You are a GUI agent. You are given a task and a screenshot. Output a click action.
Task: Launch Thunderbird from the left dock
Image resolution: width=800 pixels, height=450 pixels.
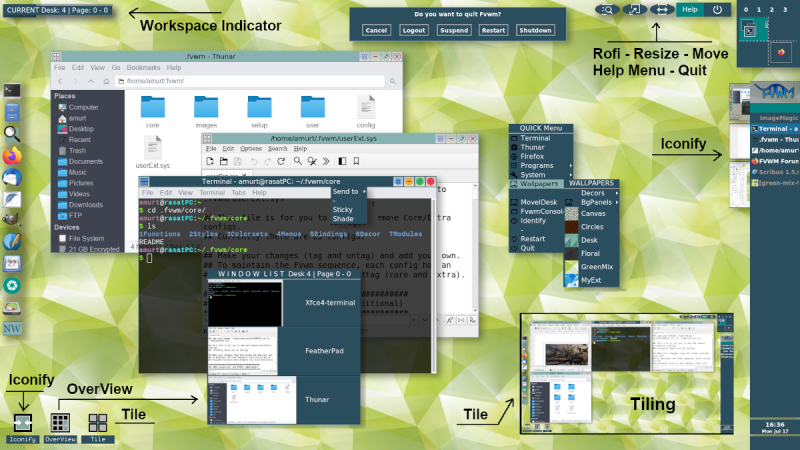(12, 178)
